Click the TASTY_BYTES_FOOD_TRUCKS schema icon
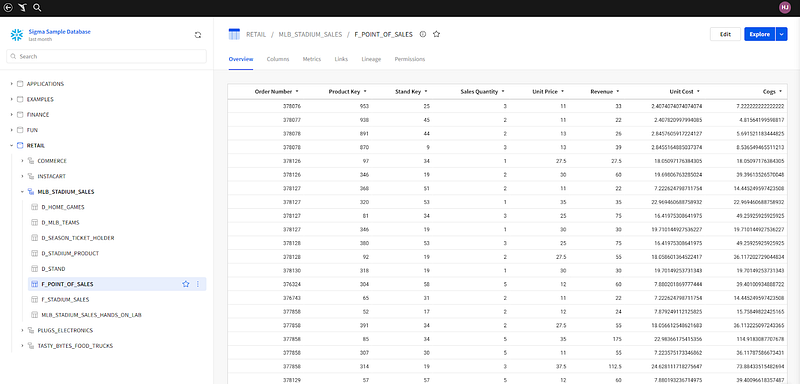The height and width of the screenshot is (384, 800). (x=31, y=345)
